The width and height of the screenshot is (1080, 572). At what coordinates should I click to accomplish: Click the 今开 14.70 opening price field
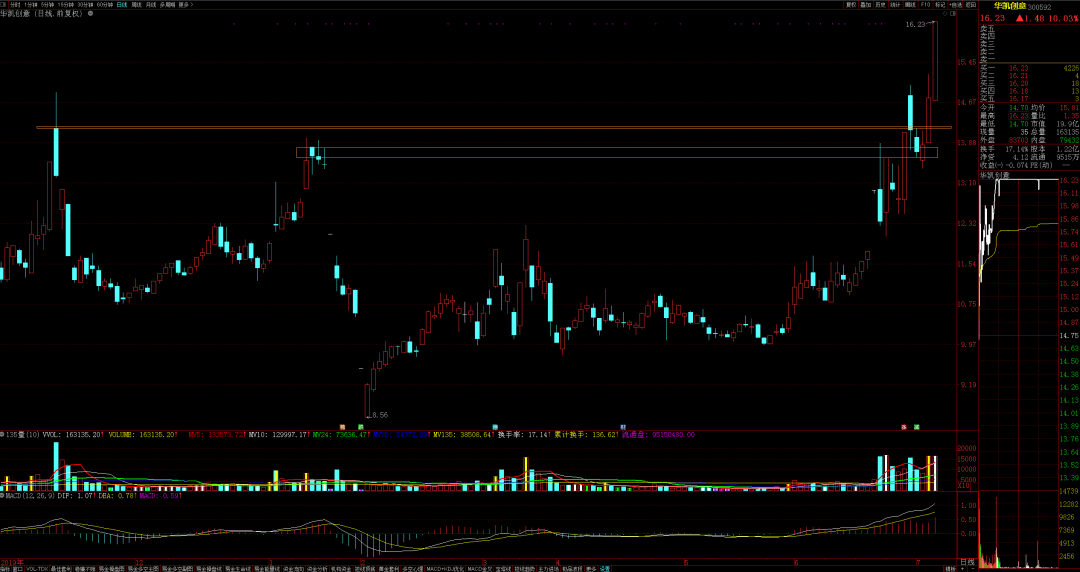pos(1004,108)
